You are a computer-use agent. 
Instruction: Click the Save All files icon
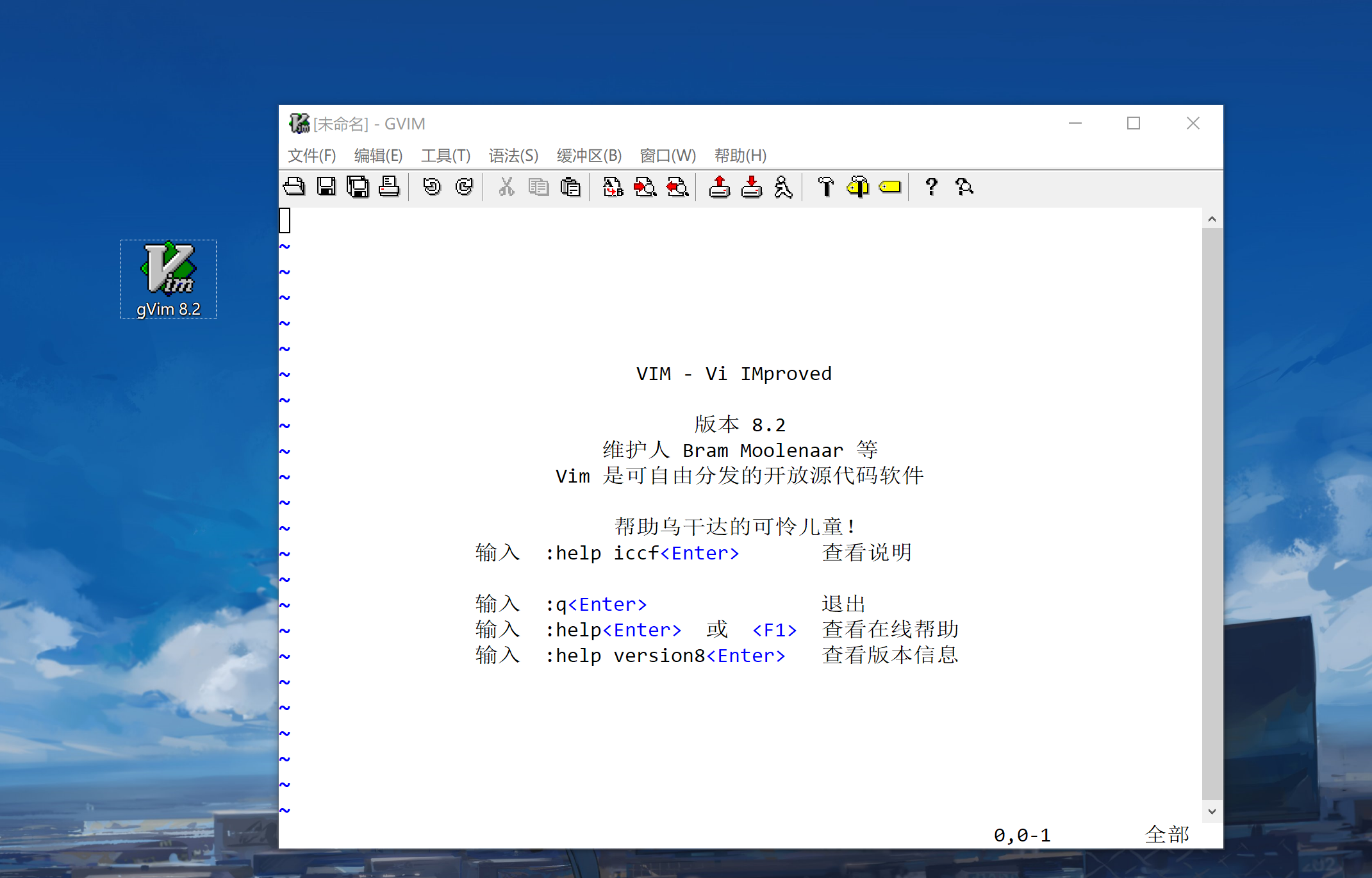[x=358, y=186]
